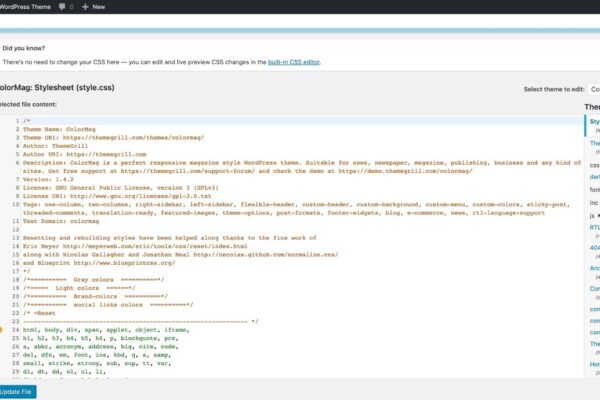Expand the inc folder in theme files
The image size is (600, 400).
pyautogui.click(x=594, y=202)
